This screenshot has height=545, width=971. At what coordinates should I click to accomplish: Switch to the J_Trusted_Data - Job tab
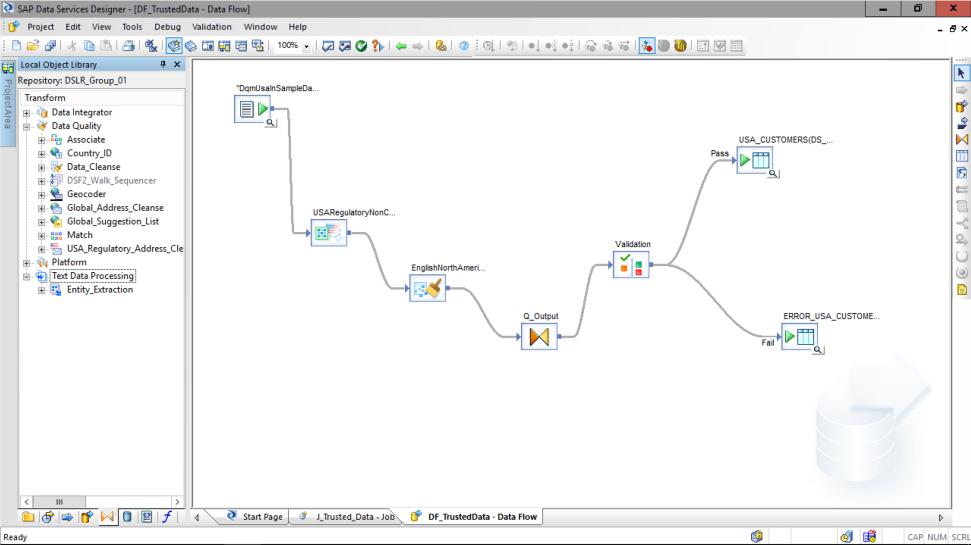point(347,517)
